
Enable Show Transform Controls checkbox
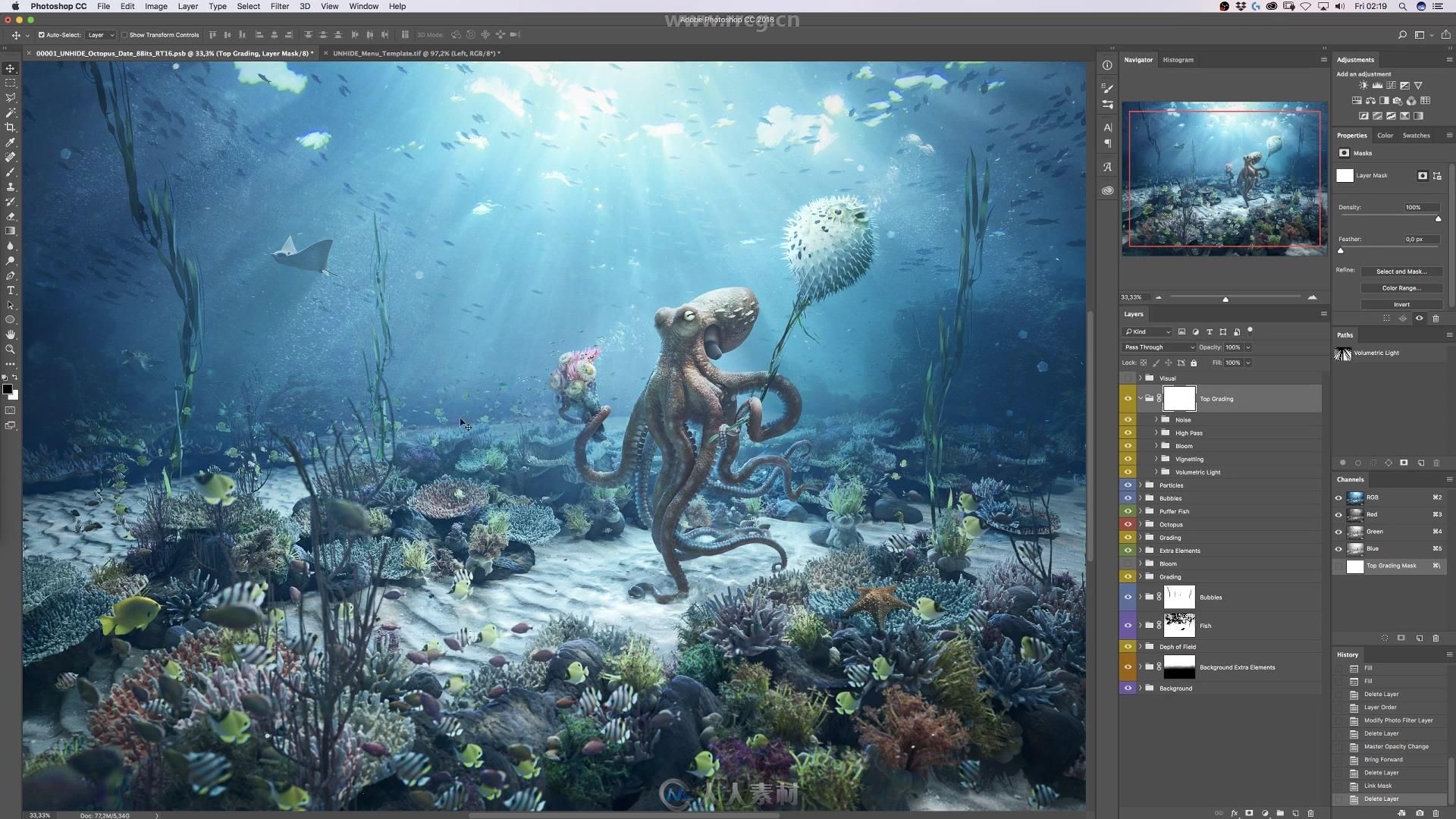pos(124,35)
